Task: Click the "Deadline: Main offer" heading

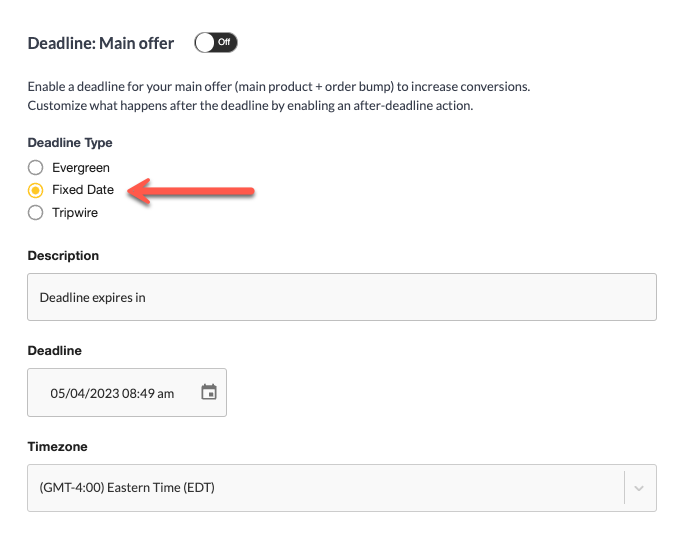Action: click(101, 43)
